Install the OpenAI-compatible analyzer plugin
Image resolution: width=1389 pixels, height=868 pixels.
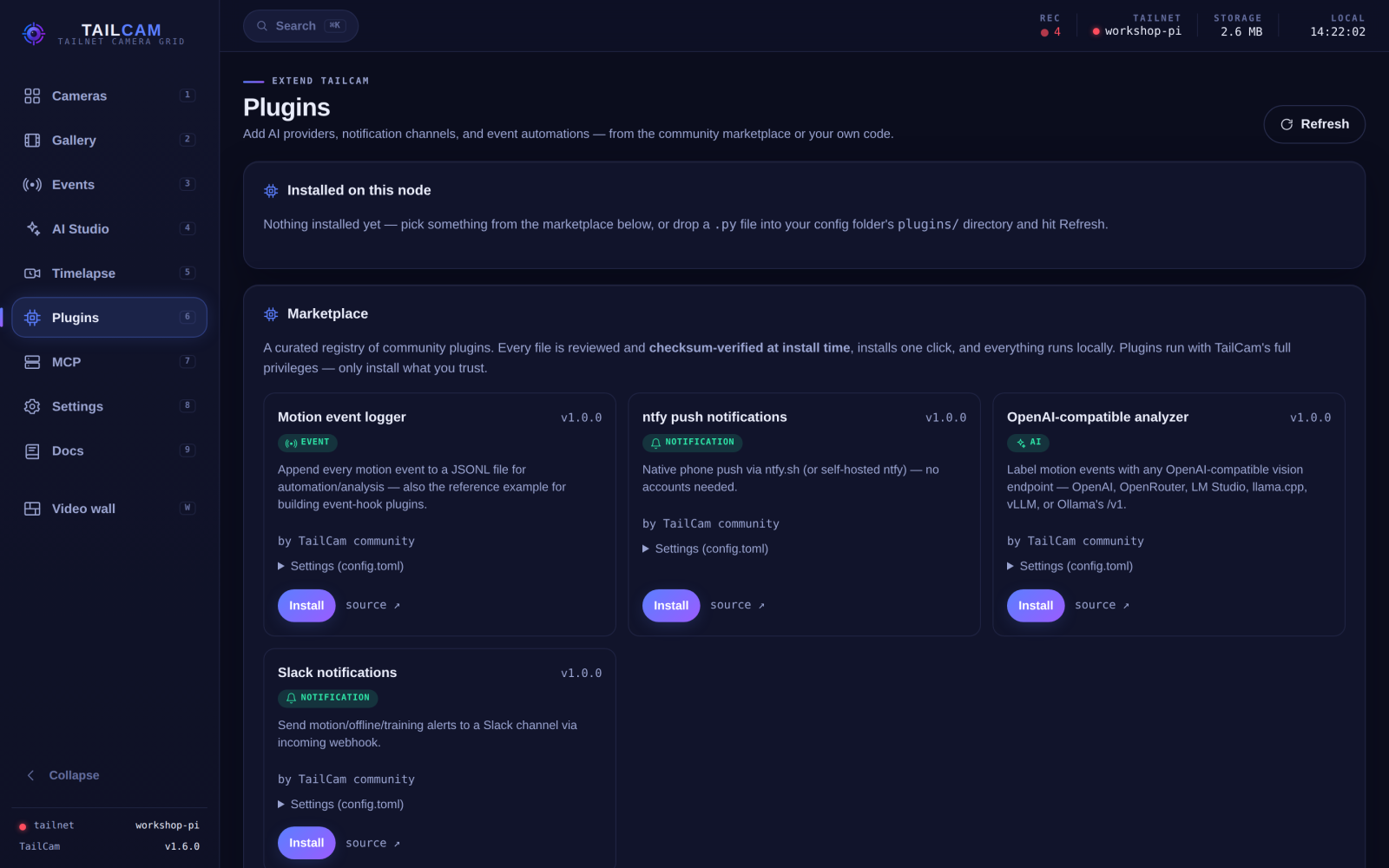(x=1036, y=606)
